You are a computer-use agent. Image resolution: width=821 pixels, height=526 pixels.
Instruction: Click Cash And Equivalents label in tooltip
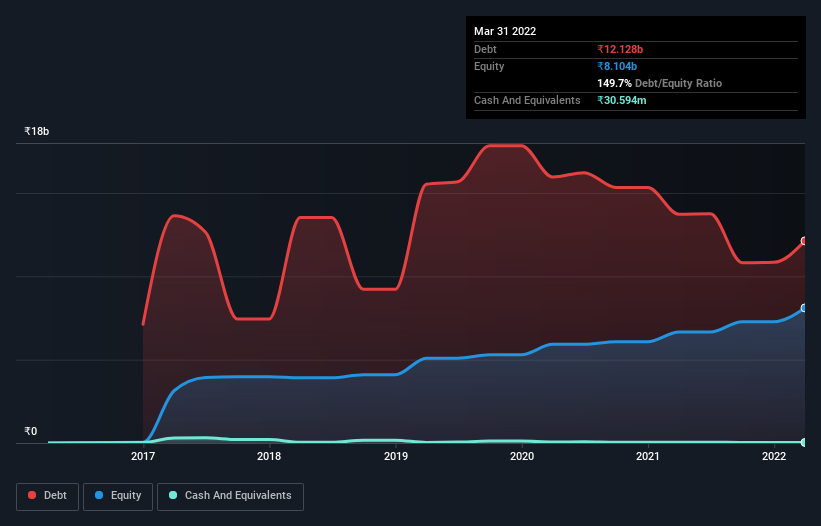pyautogui.click(x=527, y=100)
